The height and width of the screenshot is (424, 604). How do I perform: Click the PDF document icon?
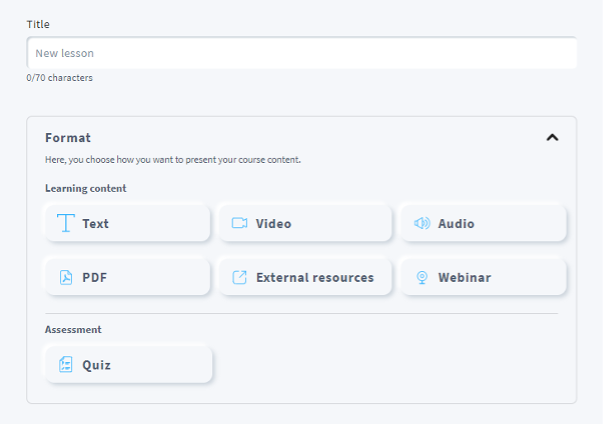66,278
